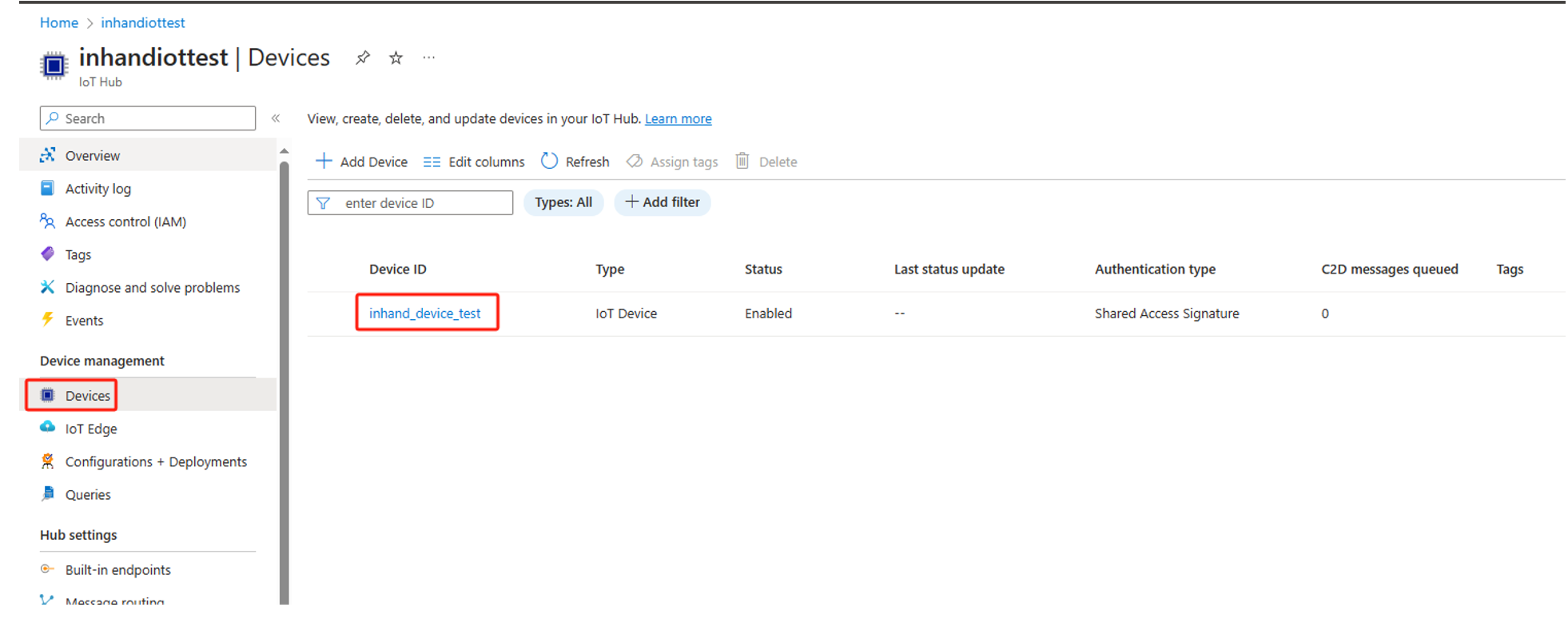Select Overview in the sidebar menu

pyautogui.click(x=93, y=156)
